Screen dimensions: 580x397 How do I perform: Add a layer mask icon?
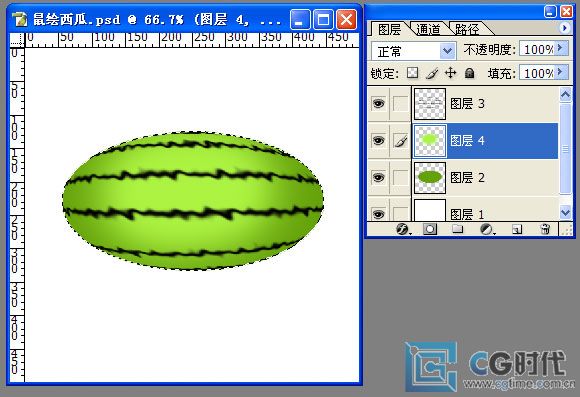tap(430, 229)
